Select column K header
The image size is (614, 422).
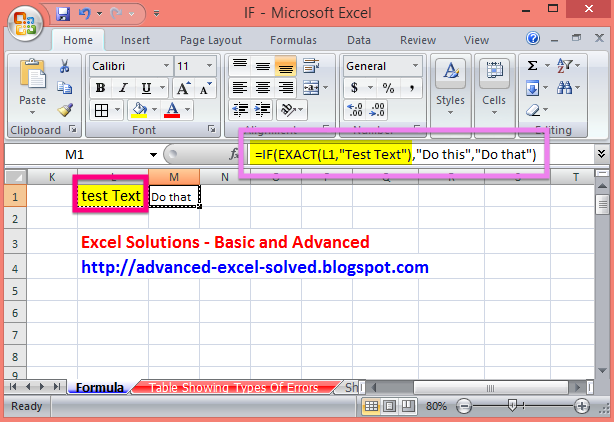(x=52, y=177)
